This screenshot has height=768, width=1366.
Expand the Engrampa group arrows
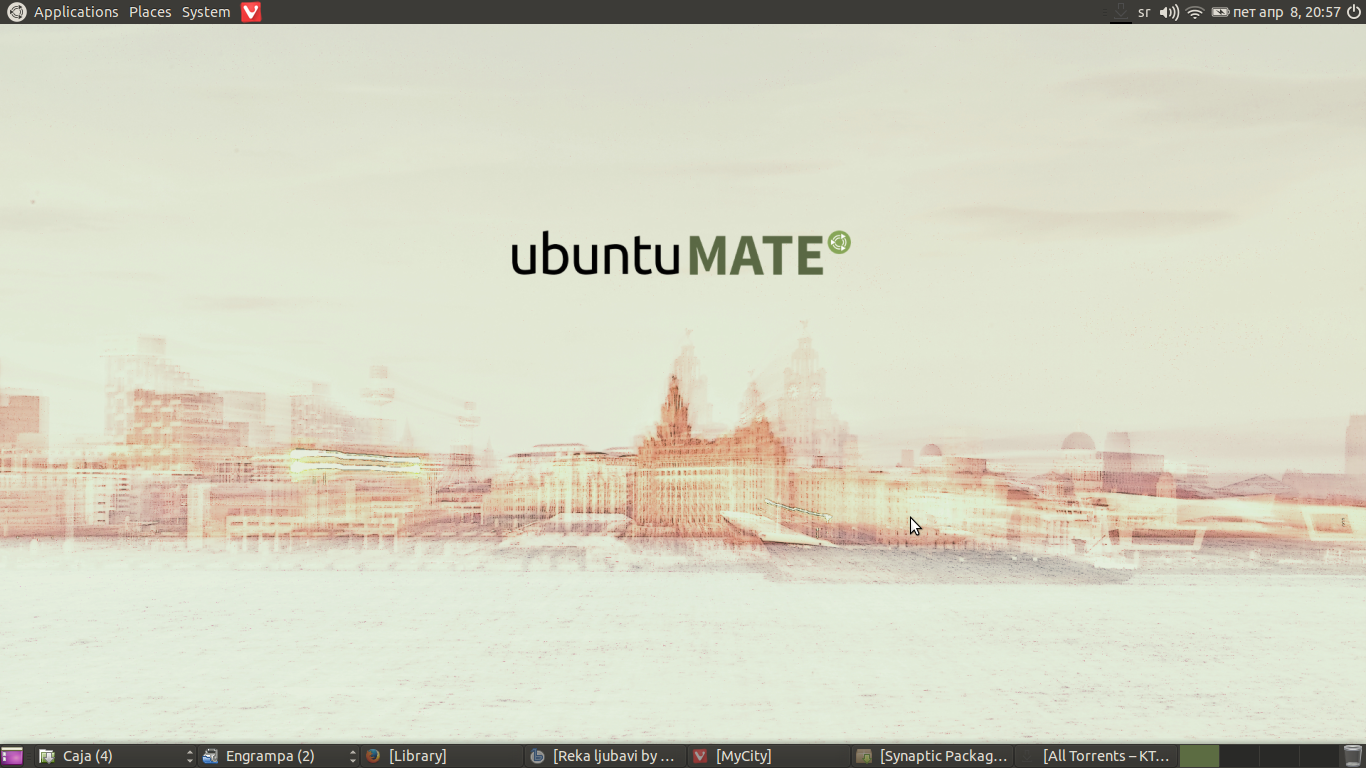pyautogui.click(x=353, y=756)
